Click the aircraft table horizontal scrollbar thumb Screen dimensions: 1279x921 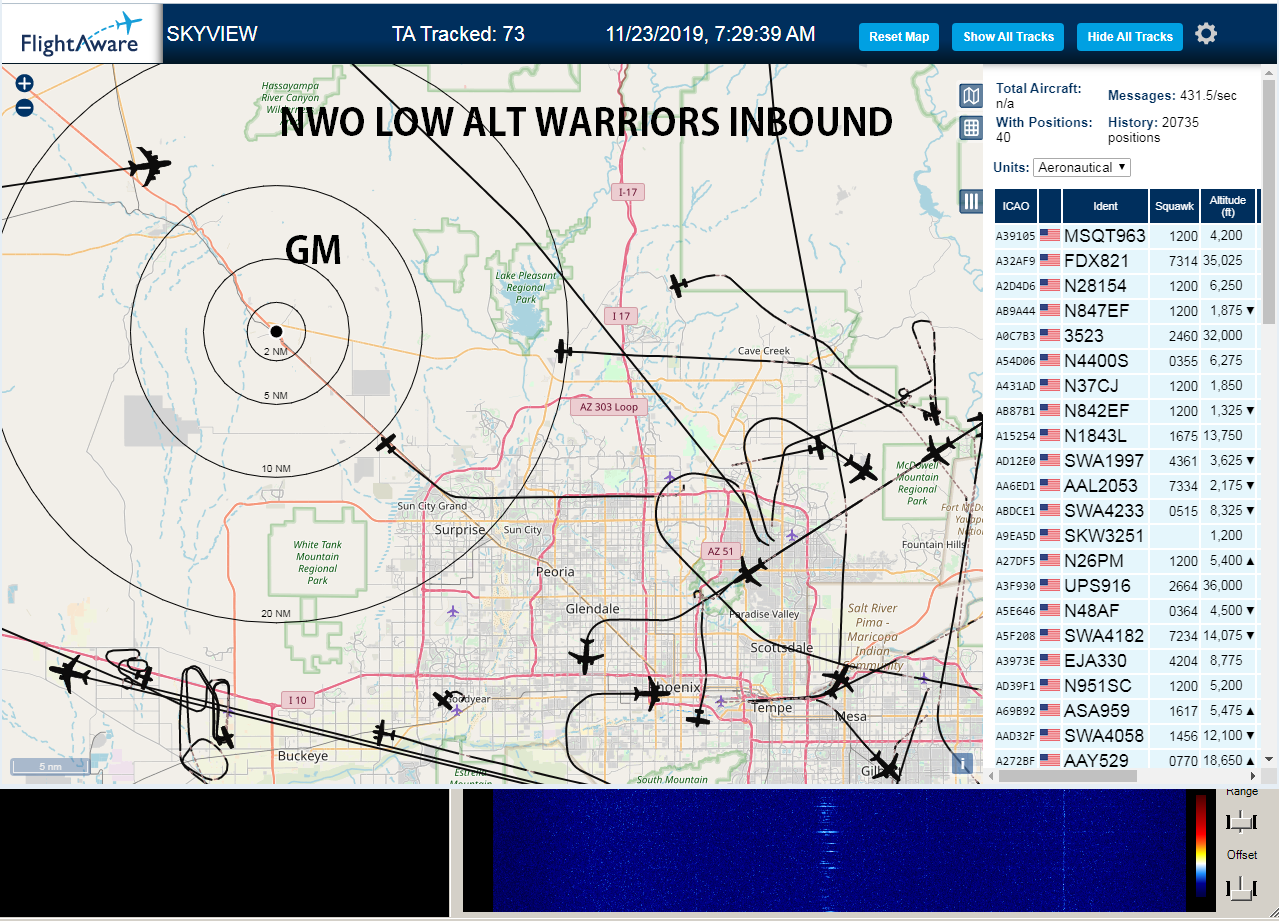coord(1066,775)
